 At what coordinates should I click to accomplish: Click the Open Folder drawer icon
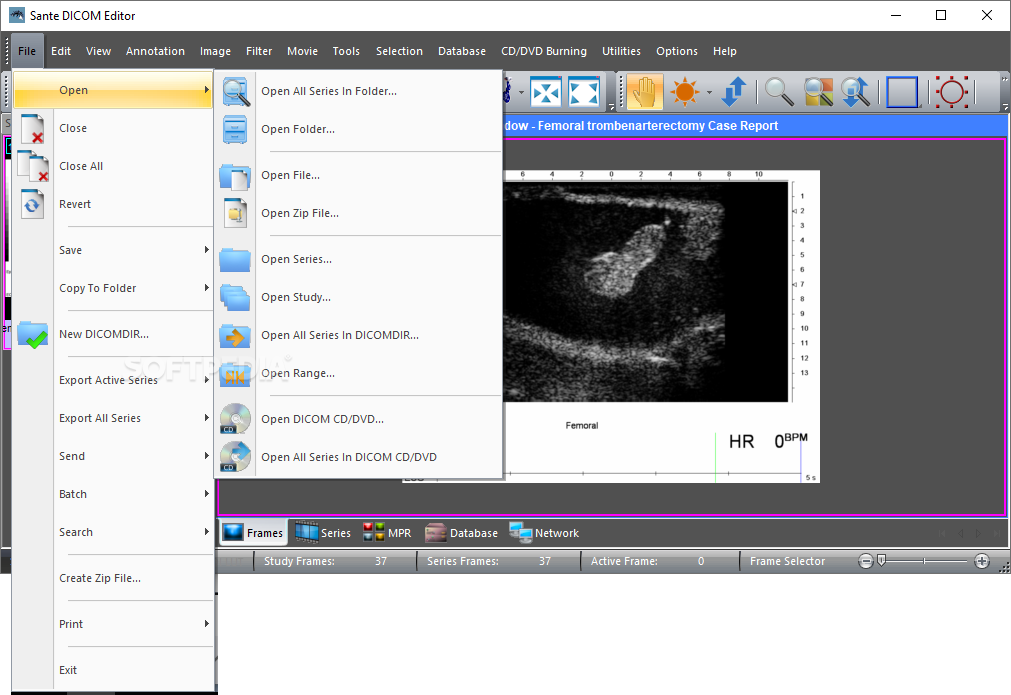tap(235, 130)
